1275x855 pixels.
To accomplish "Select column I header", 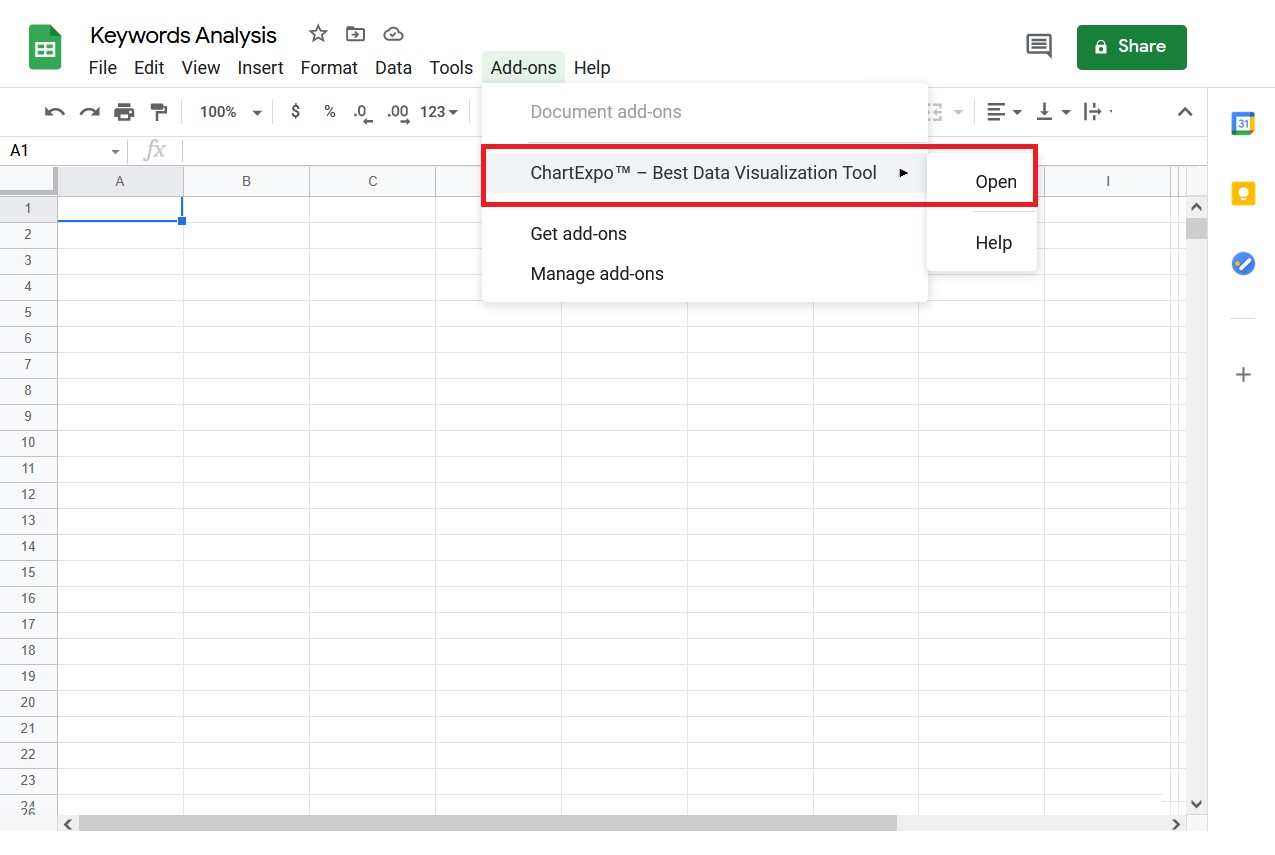I will click(x=1107, y=181).
